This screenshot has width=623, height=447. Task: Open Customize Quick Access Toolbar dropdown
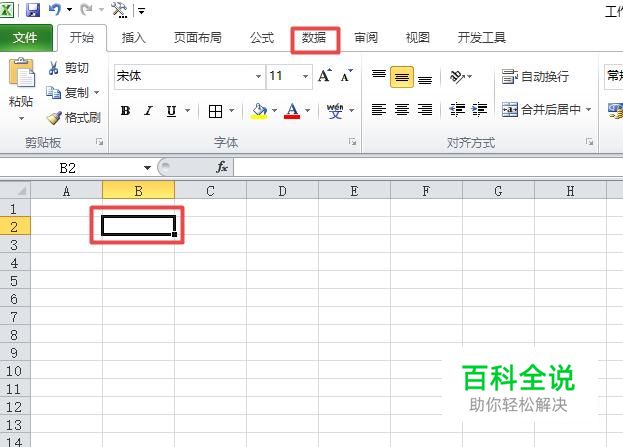click(x=141, y=10)
